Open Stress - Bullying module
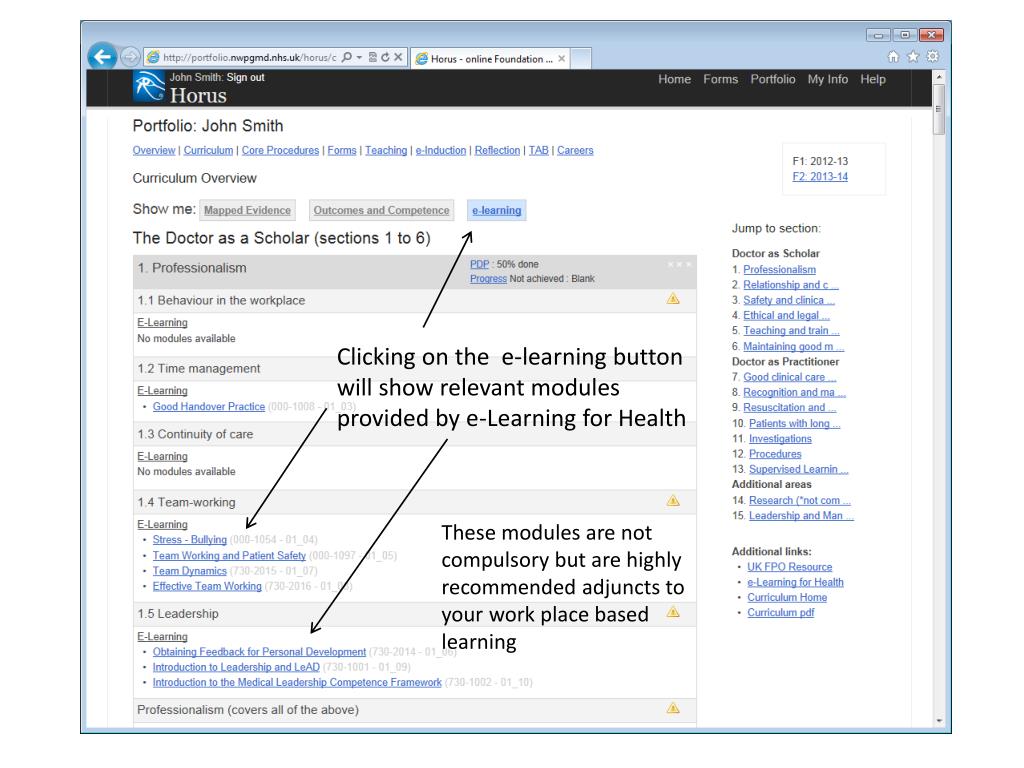Image resolution: width=1024 pixels, height=768 pixels. coord(189,539)
